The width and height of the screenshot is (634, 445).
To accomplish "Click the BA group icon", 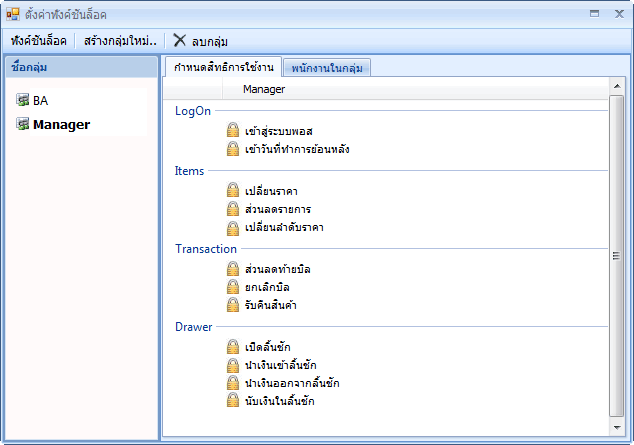I will tap(23, 101).
